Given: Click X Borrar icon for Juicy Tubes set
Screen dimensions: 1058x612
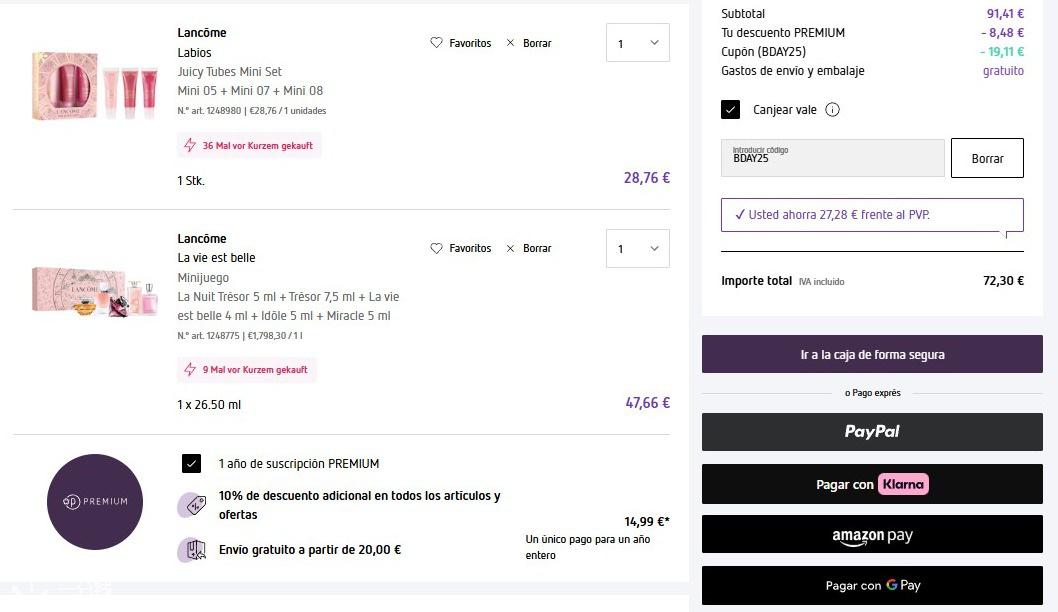Looking at the screenshot, I should coord(511,43).
